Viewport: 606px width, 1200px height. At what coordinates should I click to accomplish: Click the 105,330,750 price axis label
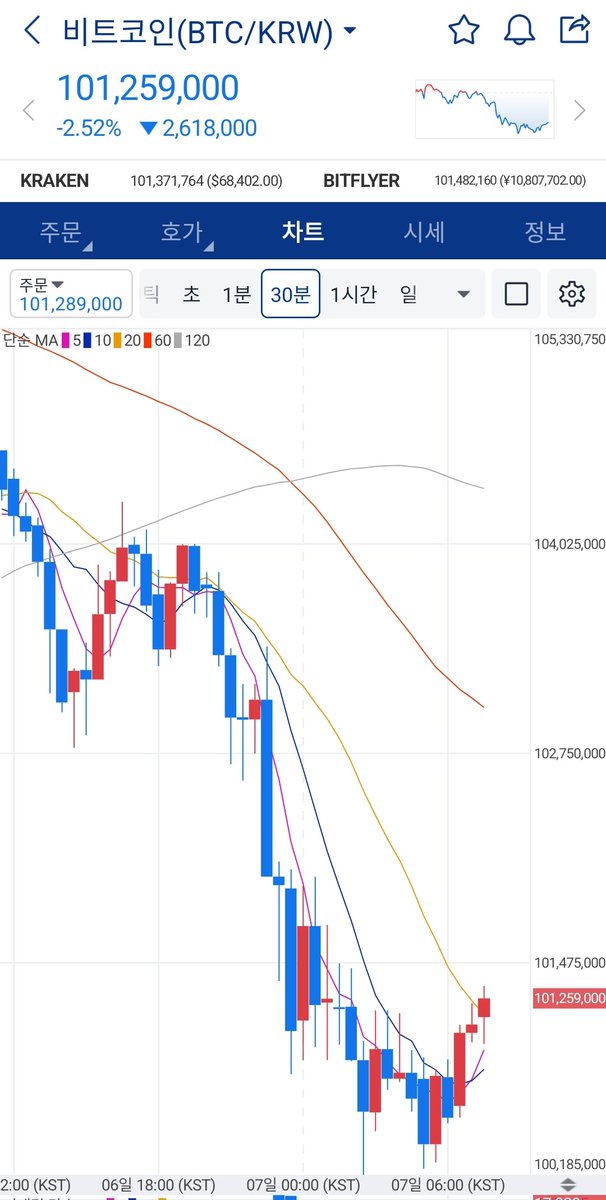(x=569, y=340)
